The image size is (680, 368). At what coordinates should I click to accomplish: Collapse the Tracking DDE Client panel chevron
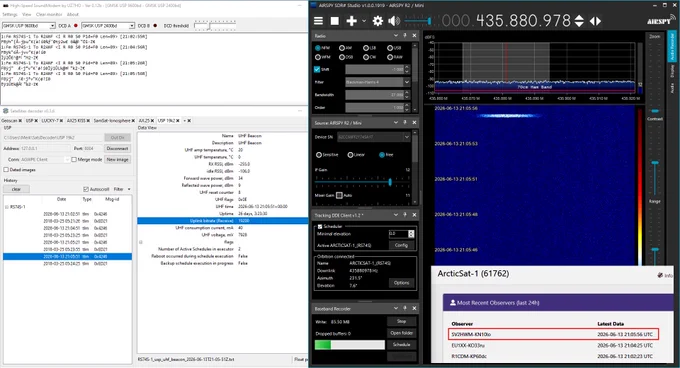(x=396, y=215)
